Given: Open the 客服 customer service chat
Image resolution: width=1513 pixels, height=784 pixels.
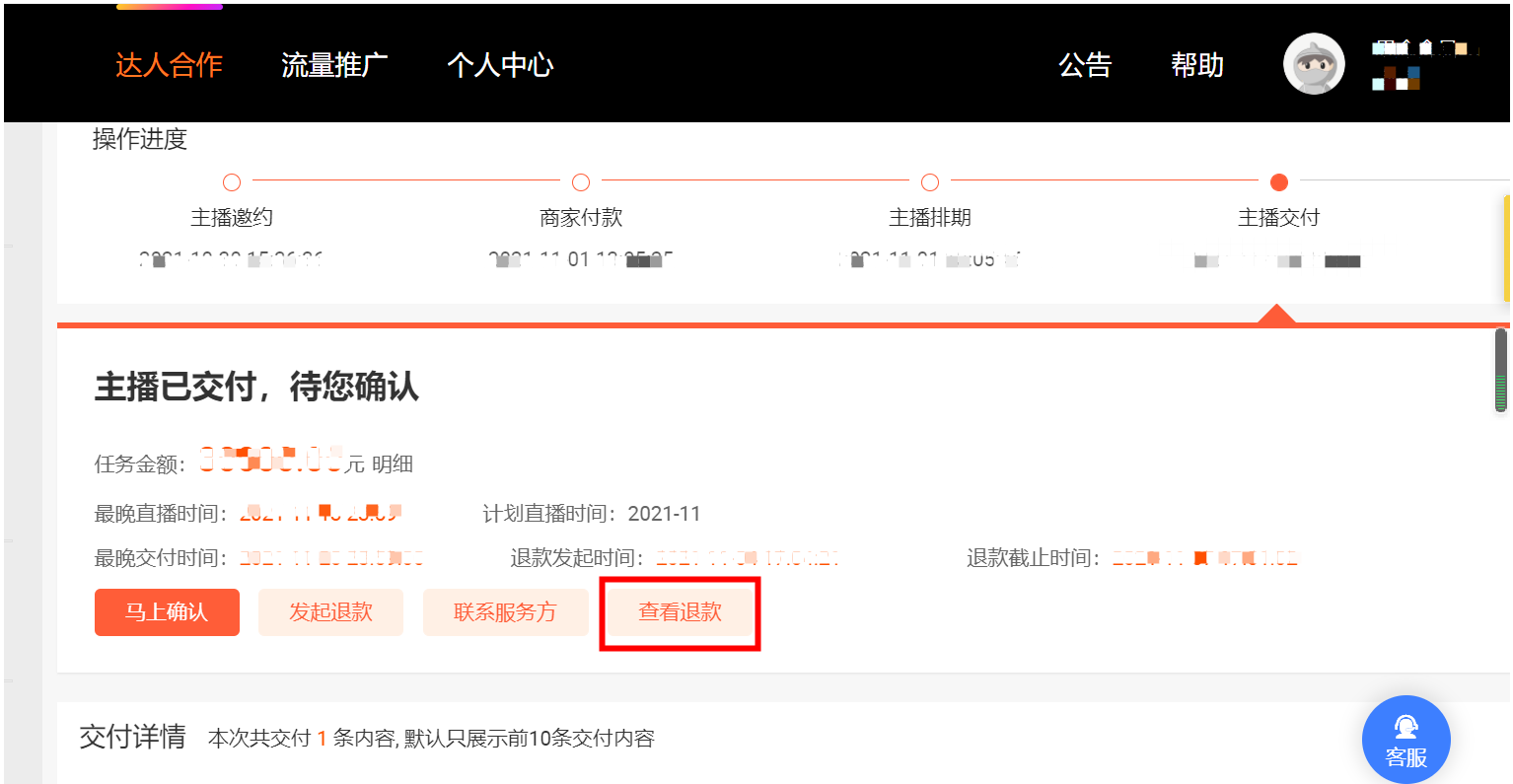Looking at the screenshot, I should coord(1405,740).
